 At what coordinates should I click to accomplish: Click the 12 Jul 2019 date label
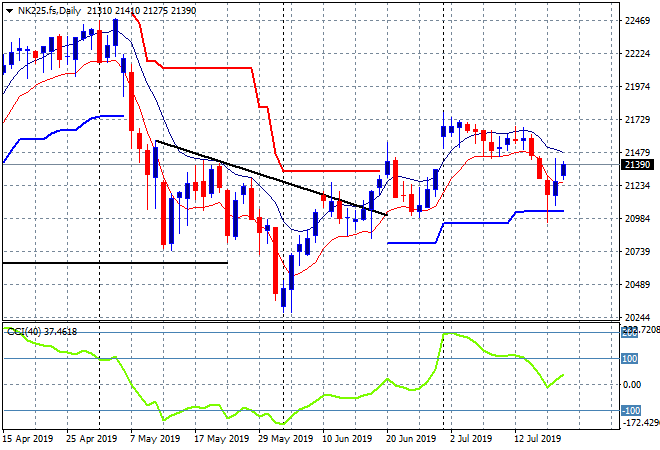point(537,439)
